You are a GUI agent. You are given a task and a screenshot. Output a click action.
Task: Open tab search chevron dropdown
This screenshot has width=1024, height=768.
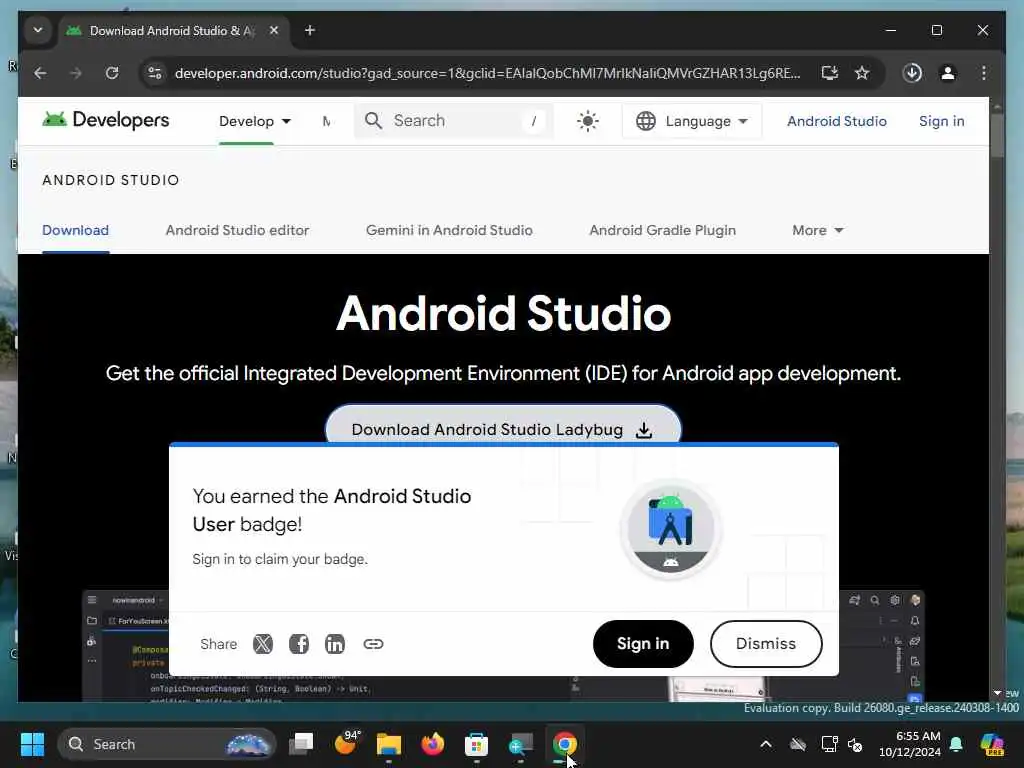point(38,30)
